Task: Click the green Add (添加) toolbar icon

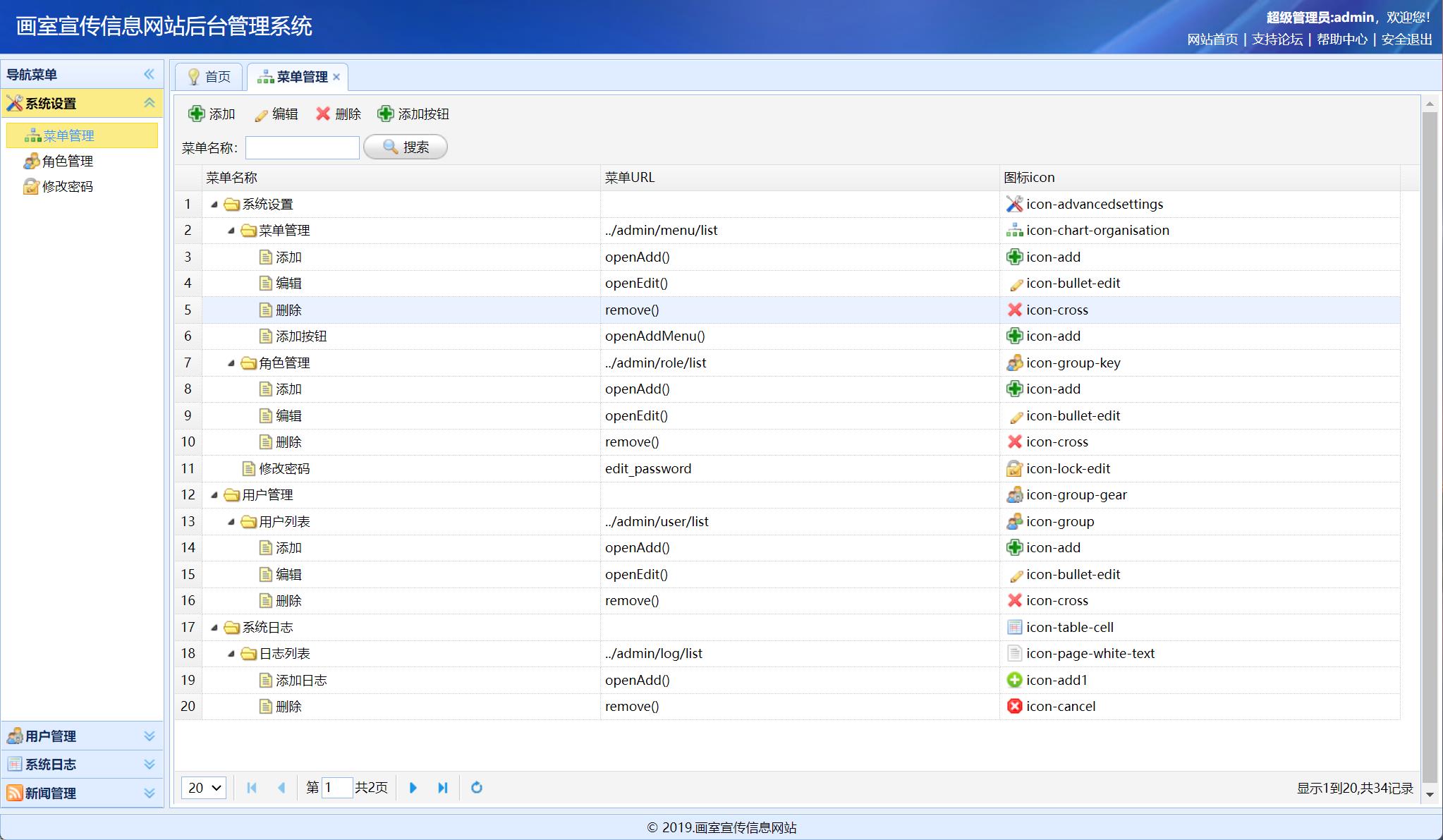Action: tap(197, 114)
